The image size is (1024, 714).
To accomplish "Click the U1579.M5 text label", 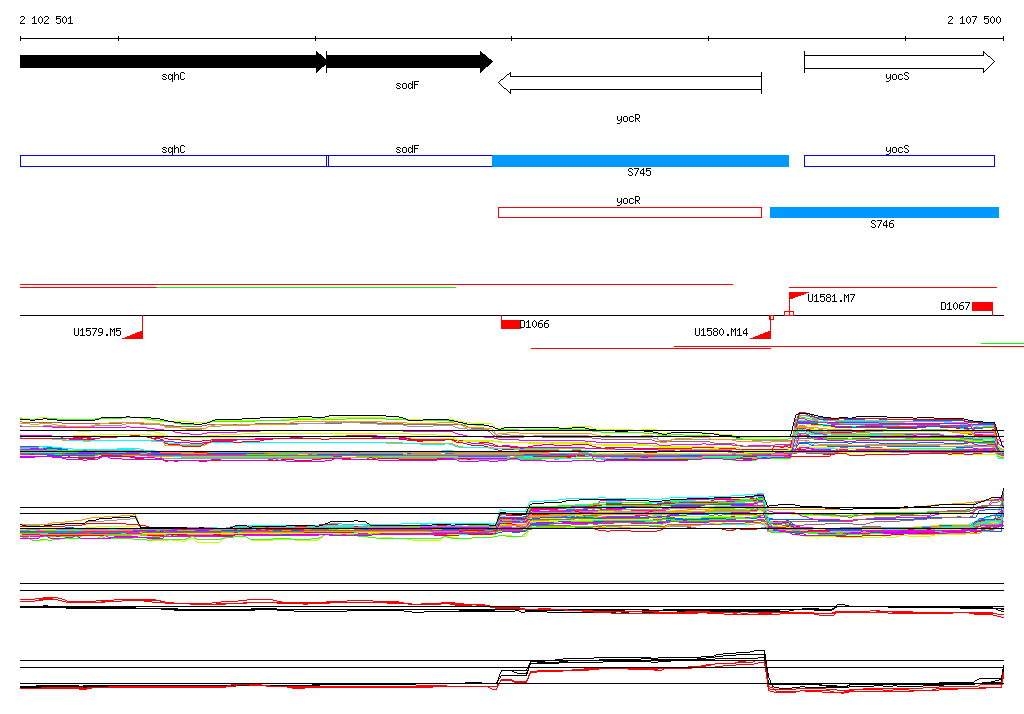I will pyautogui.click(x=97, y=332).
